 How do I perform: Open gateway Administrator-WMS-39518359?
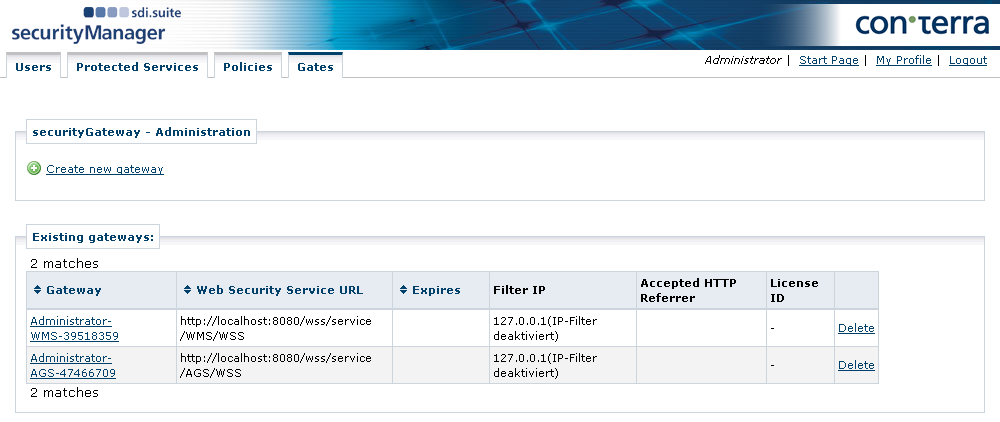70,328
